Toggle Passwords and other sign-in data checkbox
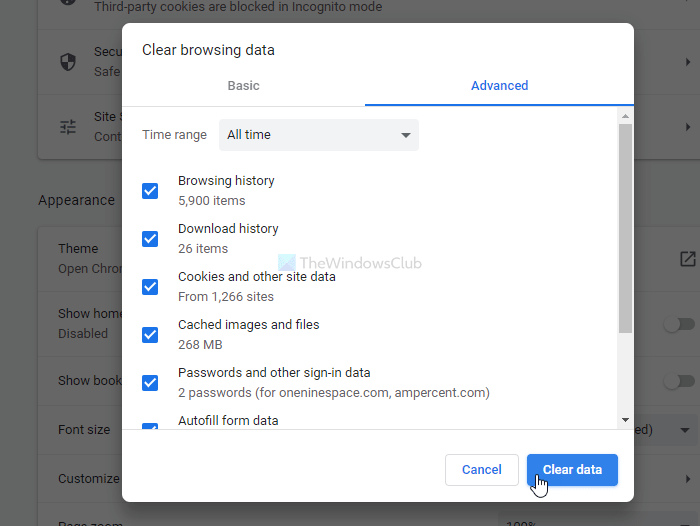Screen dimensions: 700x526 (150, 383)
